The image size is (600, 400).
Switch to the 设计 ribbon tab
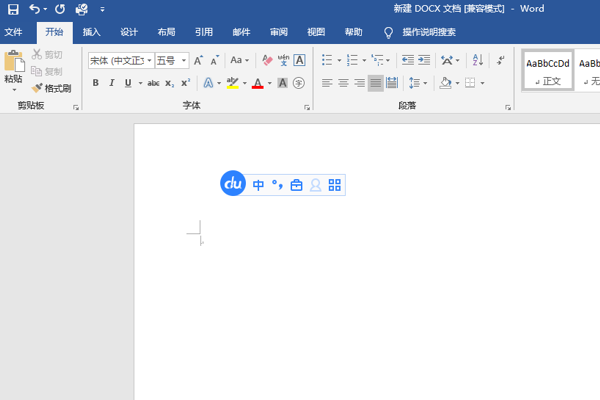(x=129, y=32)
